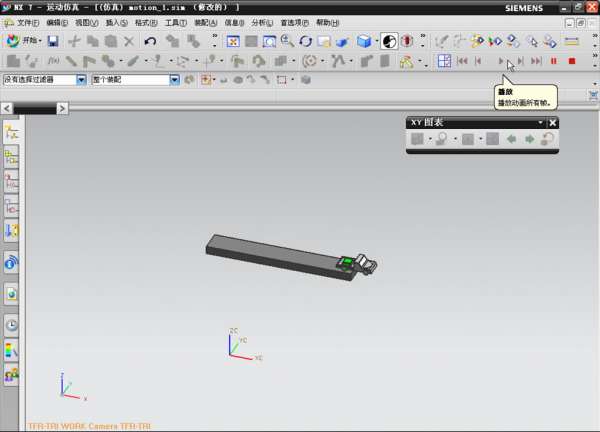Click the Cut scissors icon
Viewport: 600px width, 432px height.
[74, 41]
